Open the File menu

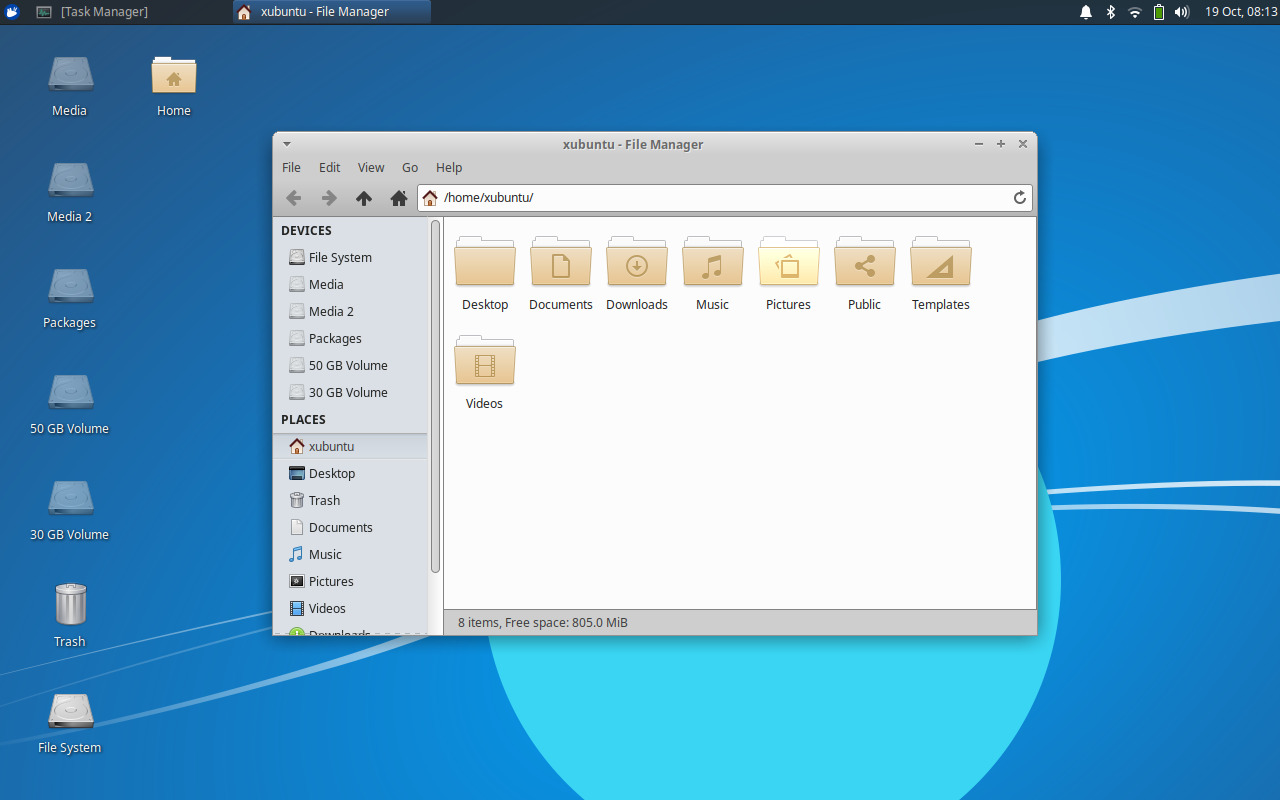coord(291,168)
